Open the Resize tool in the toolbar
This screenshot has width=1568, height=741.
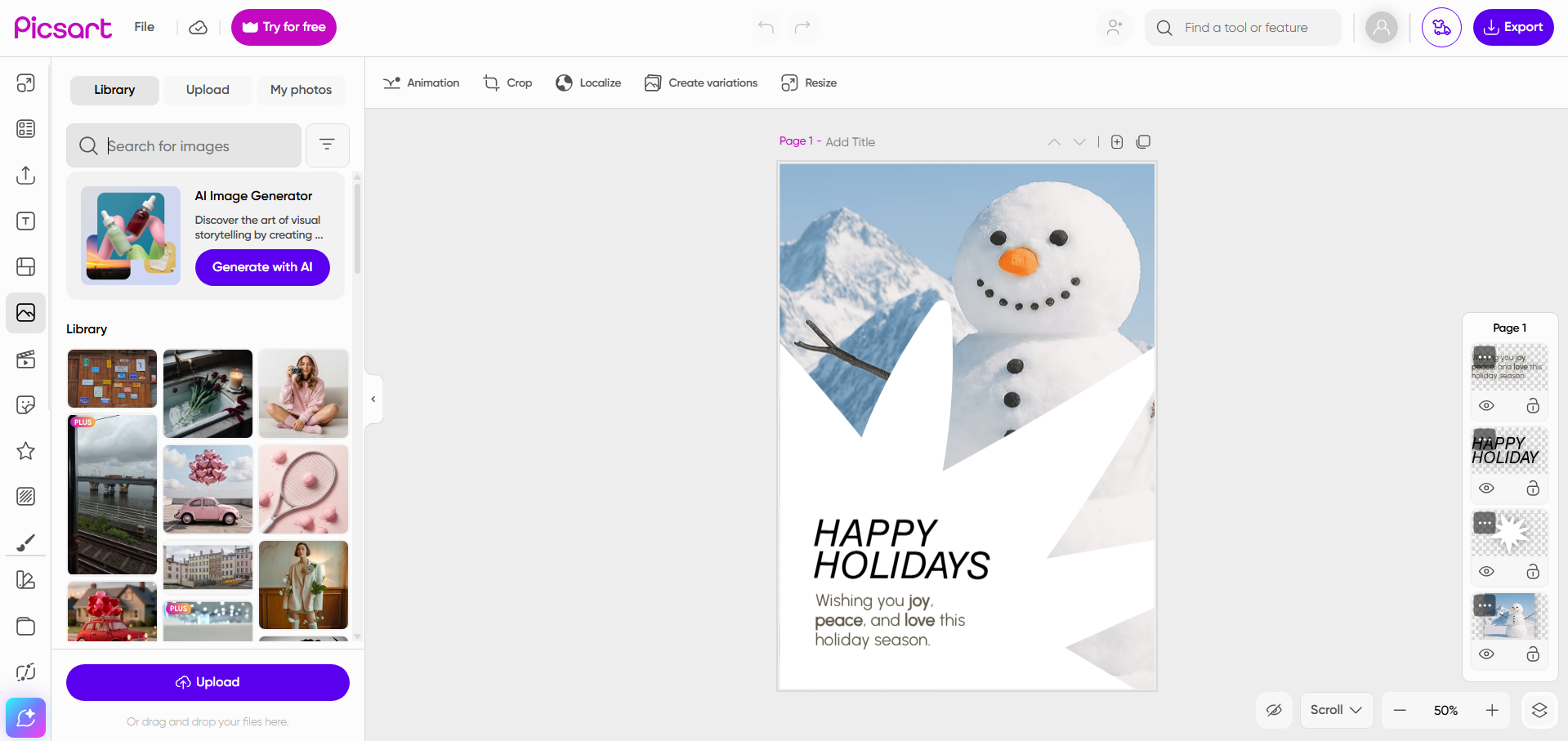coord(809,83)
